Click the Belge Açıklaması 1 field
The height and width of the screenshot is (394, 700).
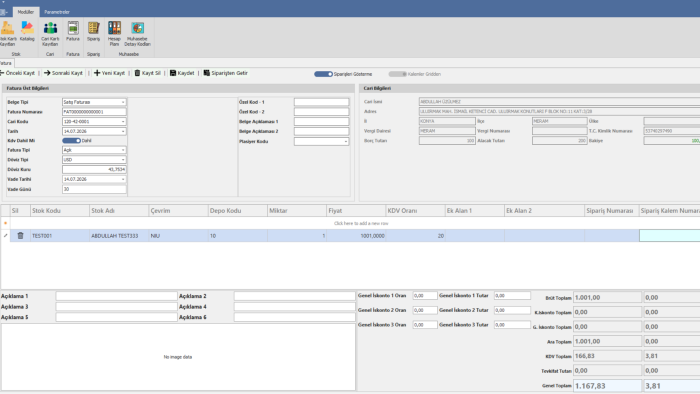(x=321, y=121)
